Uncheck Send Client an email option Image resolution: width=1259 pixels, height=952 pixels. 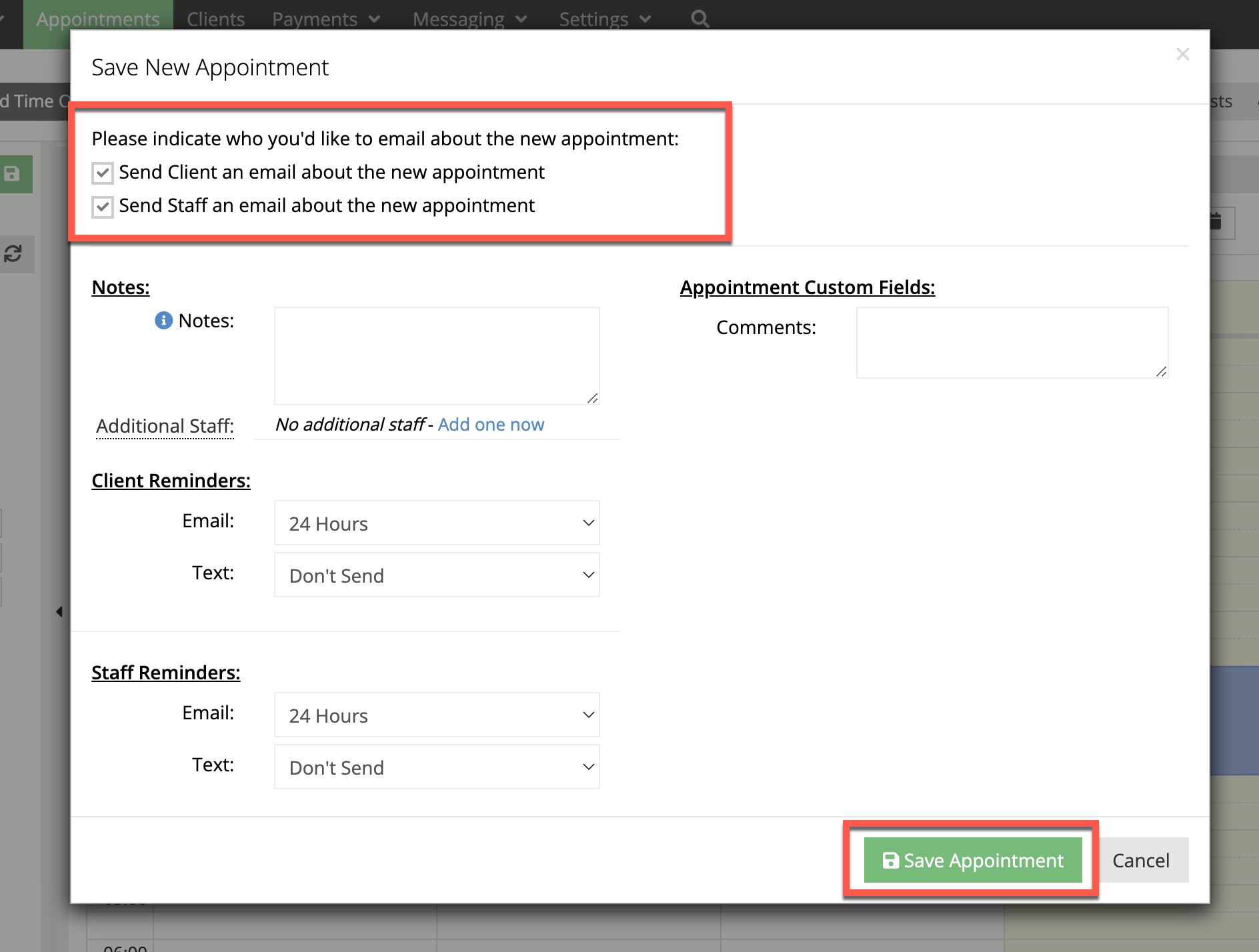pos(101,173)
